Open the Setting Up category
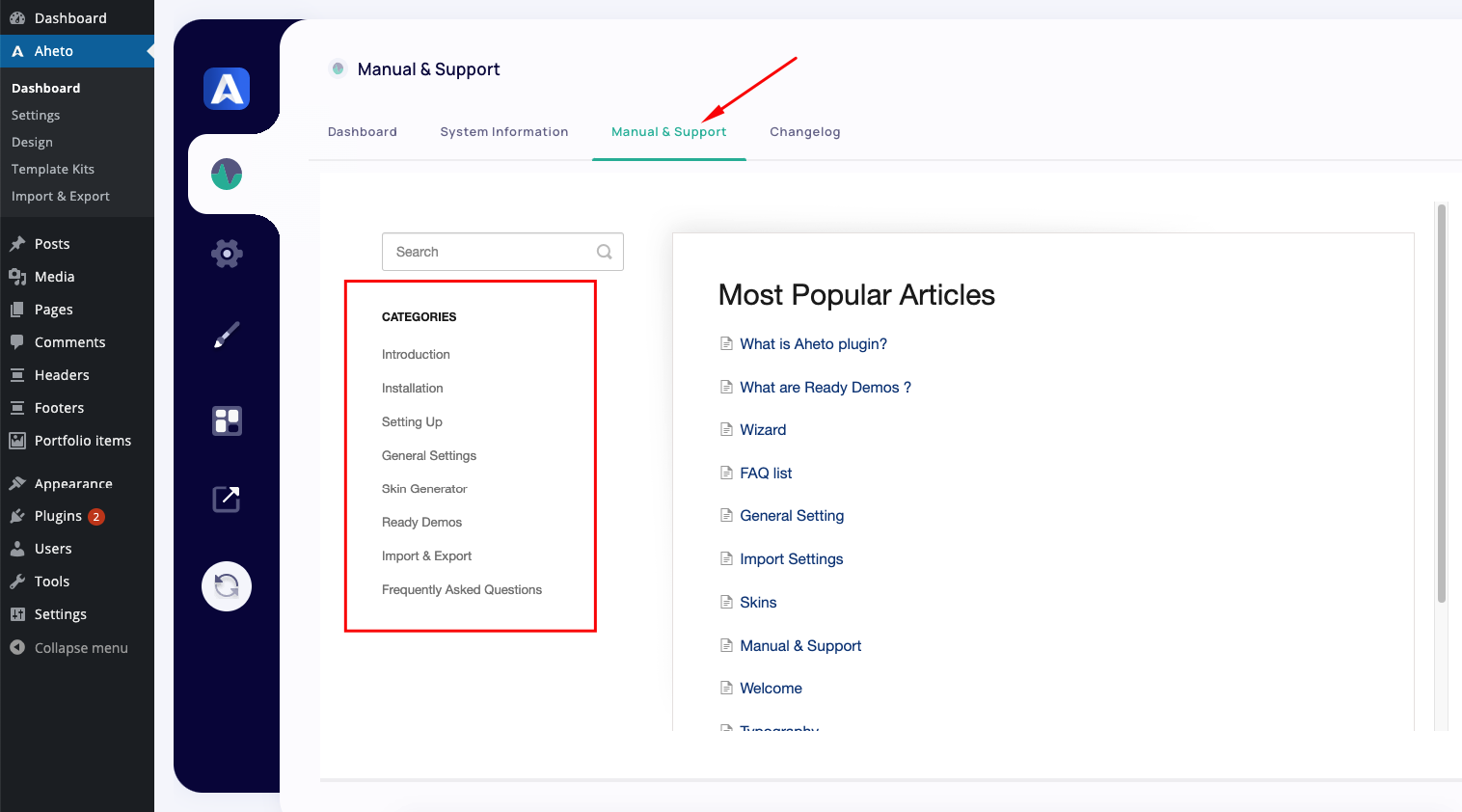The height and width of the screenshot is (812, 1462). click(x=412, y=421)
